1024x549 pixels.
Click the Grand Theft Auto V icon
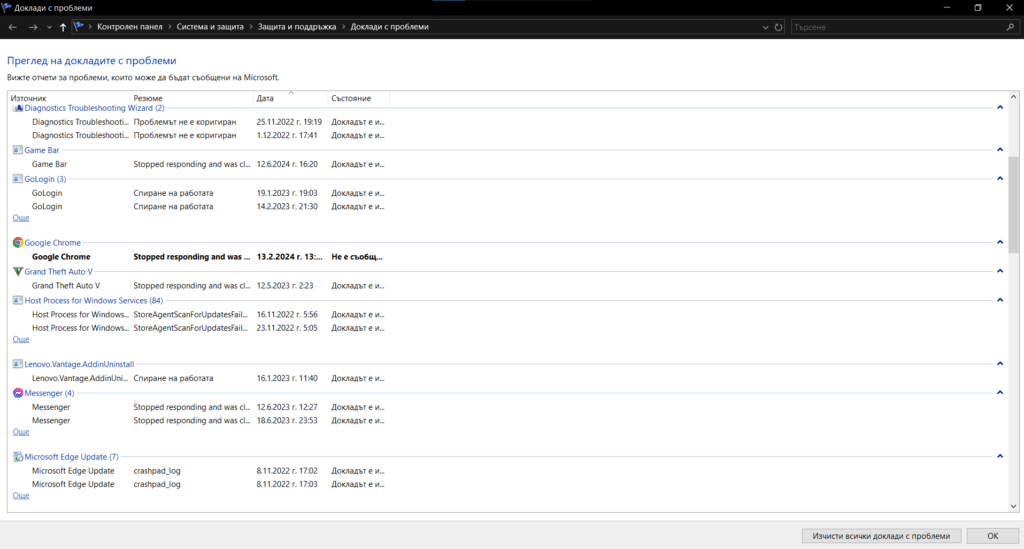point(18,272)
